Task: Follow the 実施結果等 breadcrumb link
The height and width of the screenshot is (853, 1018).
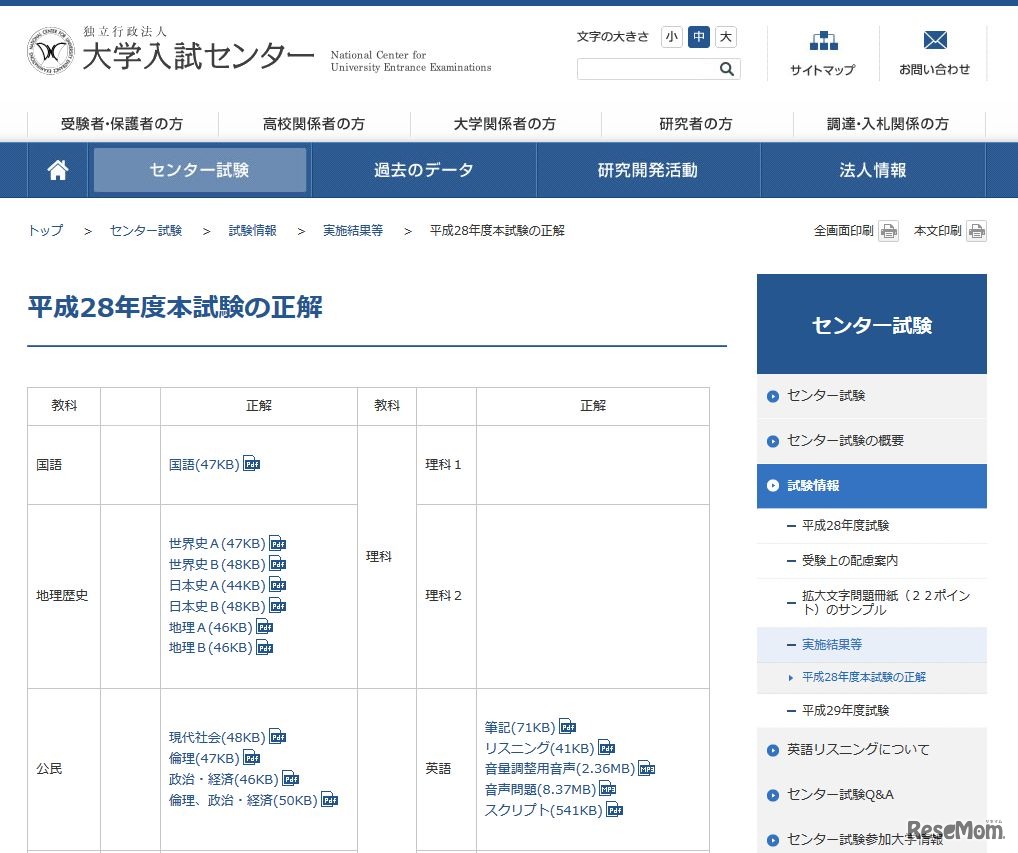Action: (x=352, y=230)
